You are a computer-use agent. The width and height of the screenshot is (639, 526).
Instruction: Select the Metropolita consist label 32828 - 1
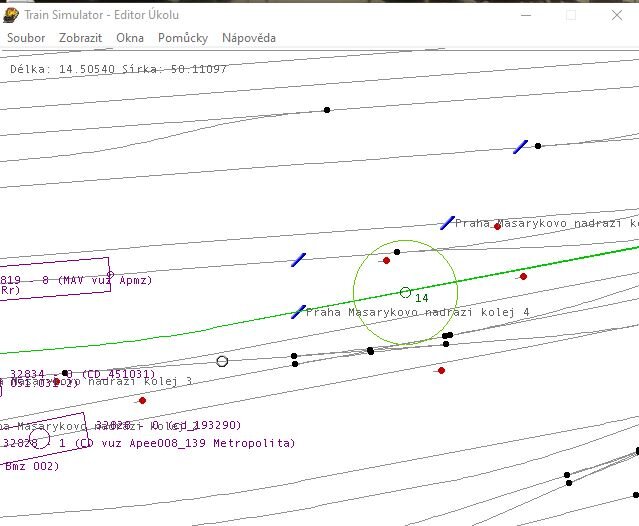[150, 443]
